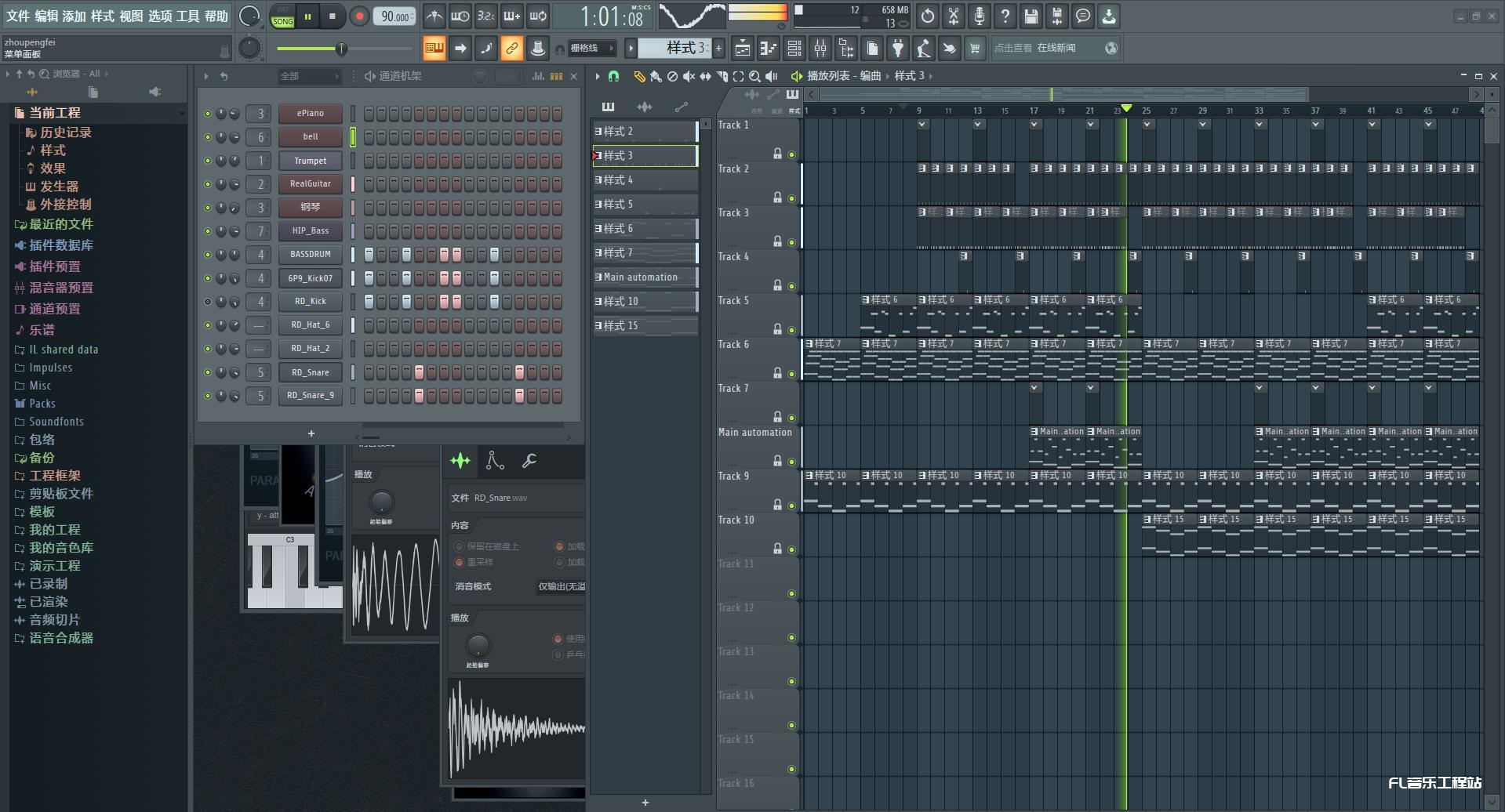The width and height of the screenshot is (1505, 812).
Task: Click the tempo display 90.000
Action: (394, 16)
